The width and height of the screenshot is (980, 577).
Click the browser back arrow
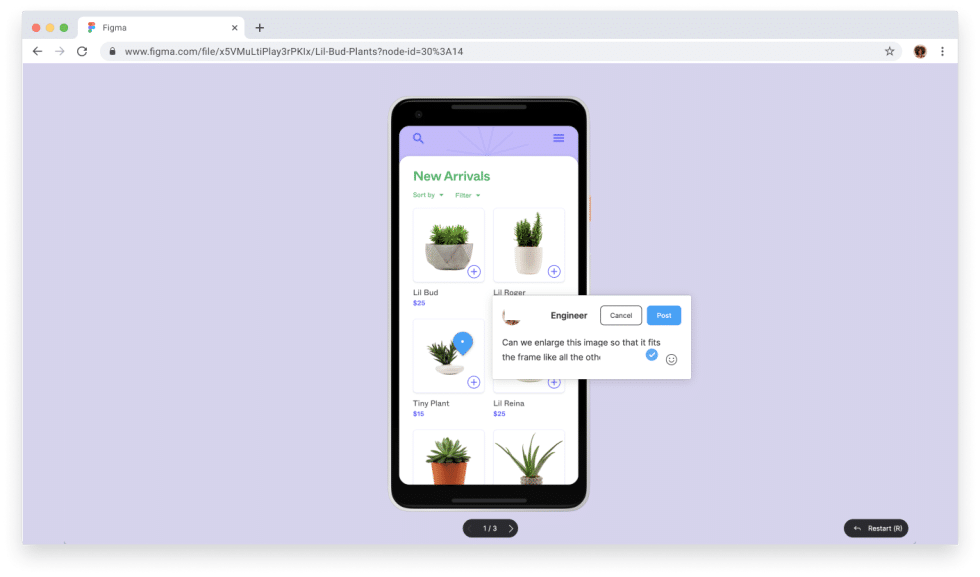click(x=37, y=50)
